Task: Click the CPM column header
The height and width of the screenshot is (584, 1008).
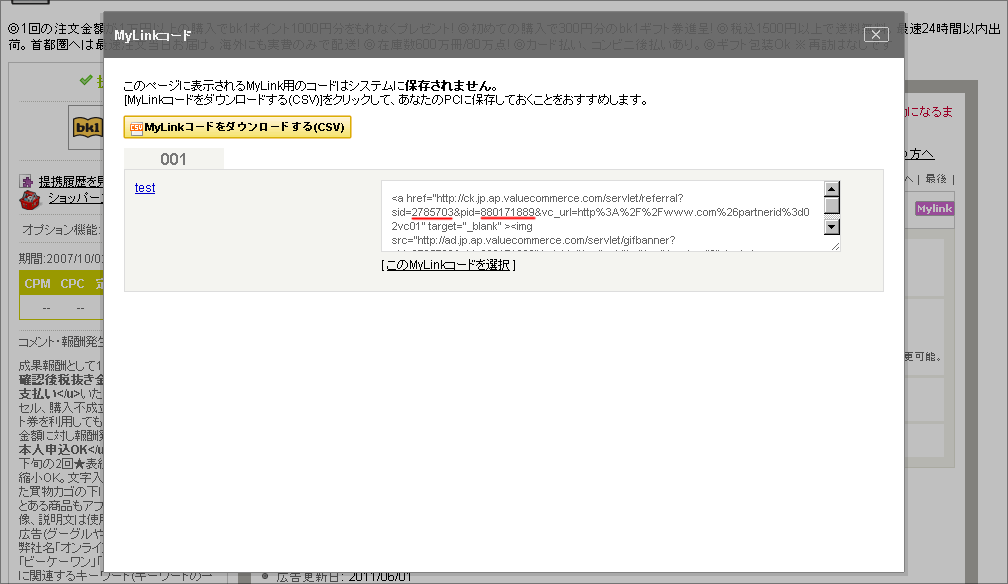Action: (37, 284)
